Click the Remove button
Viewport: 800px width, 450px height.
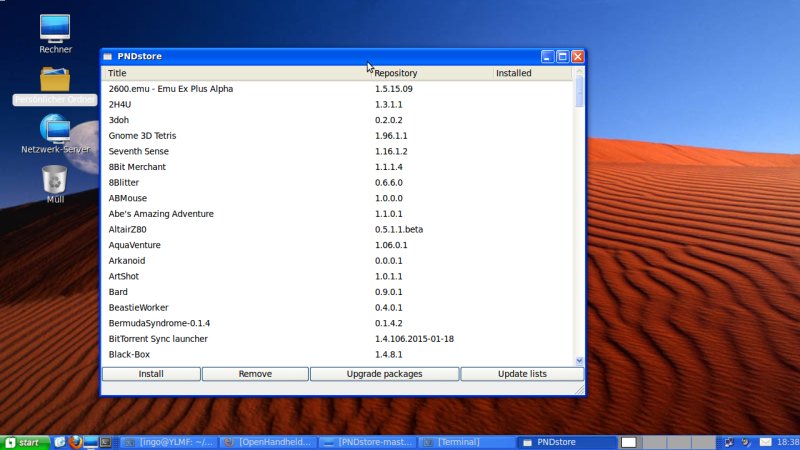(255, 374)
